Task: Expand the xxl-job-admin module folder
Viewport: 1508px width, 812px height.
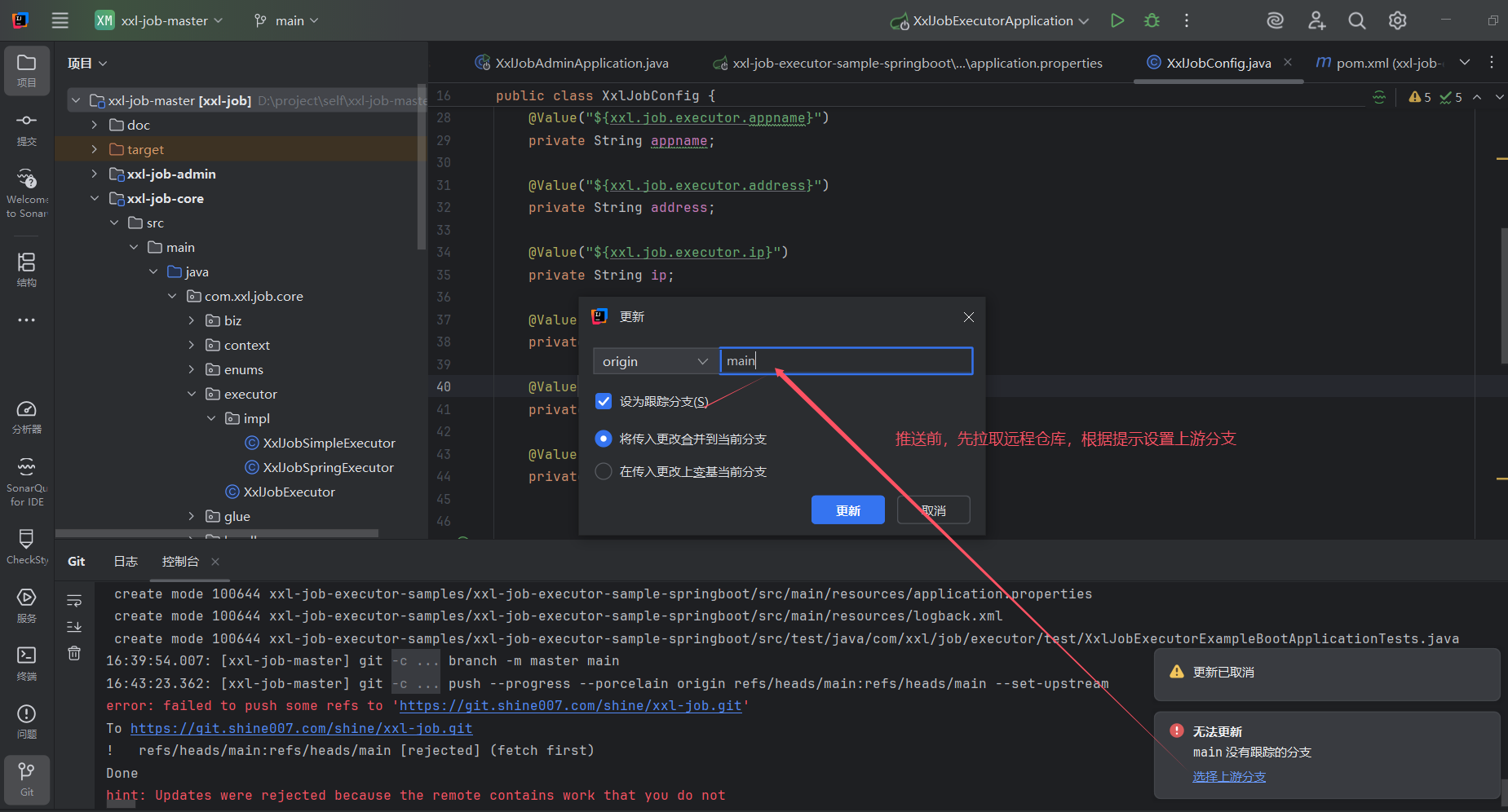Action: 95,174
